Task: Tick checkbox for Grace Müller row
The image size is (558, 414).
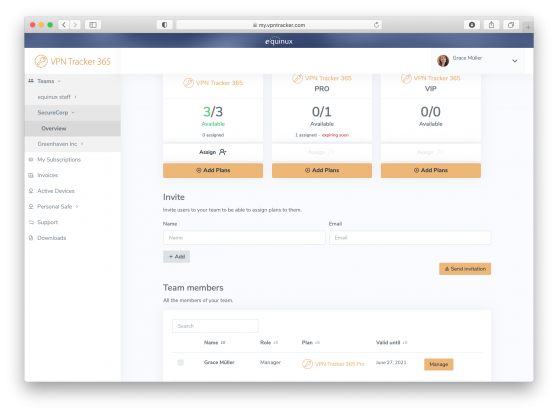Action: point(181,362)
